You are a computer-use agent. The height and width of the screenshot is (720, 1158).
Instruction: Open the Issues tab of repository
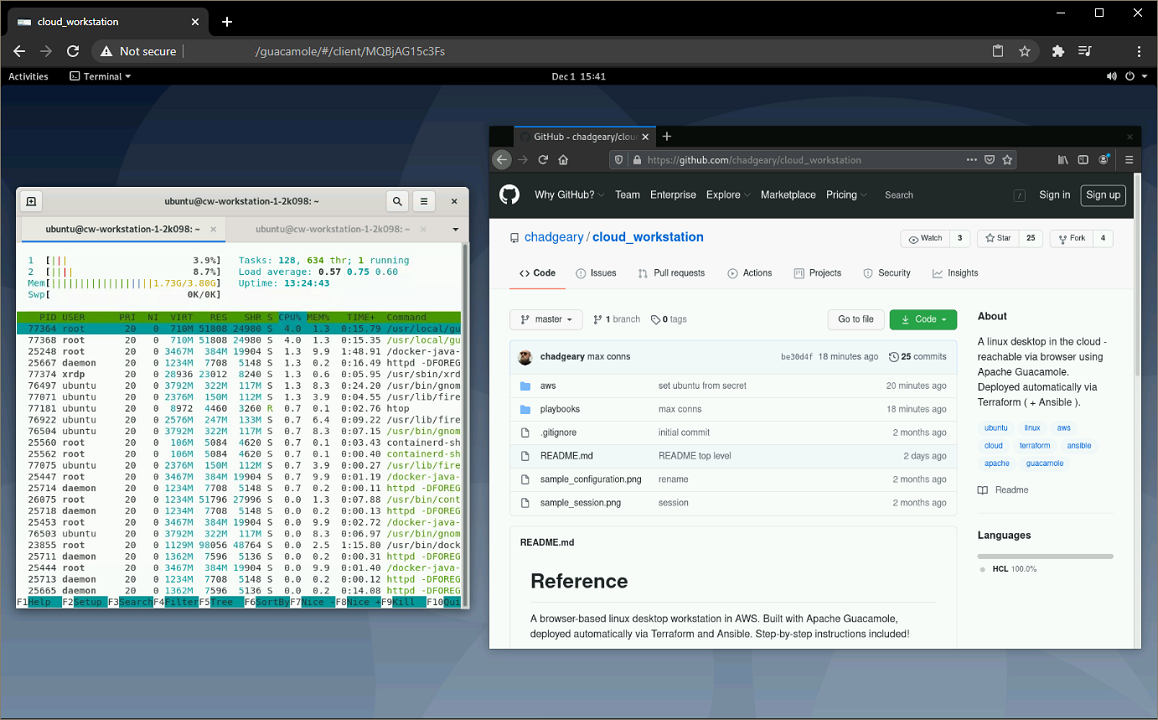[596, 273]
